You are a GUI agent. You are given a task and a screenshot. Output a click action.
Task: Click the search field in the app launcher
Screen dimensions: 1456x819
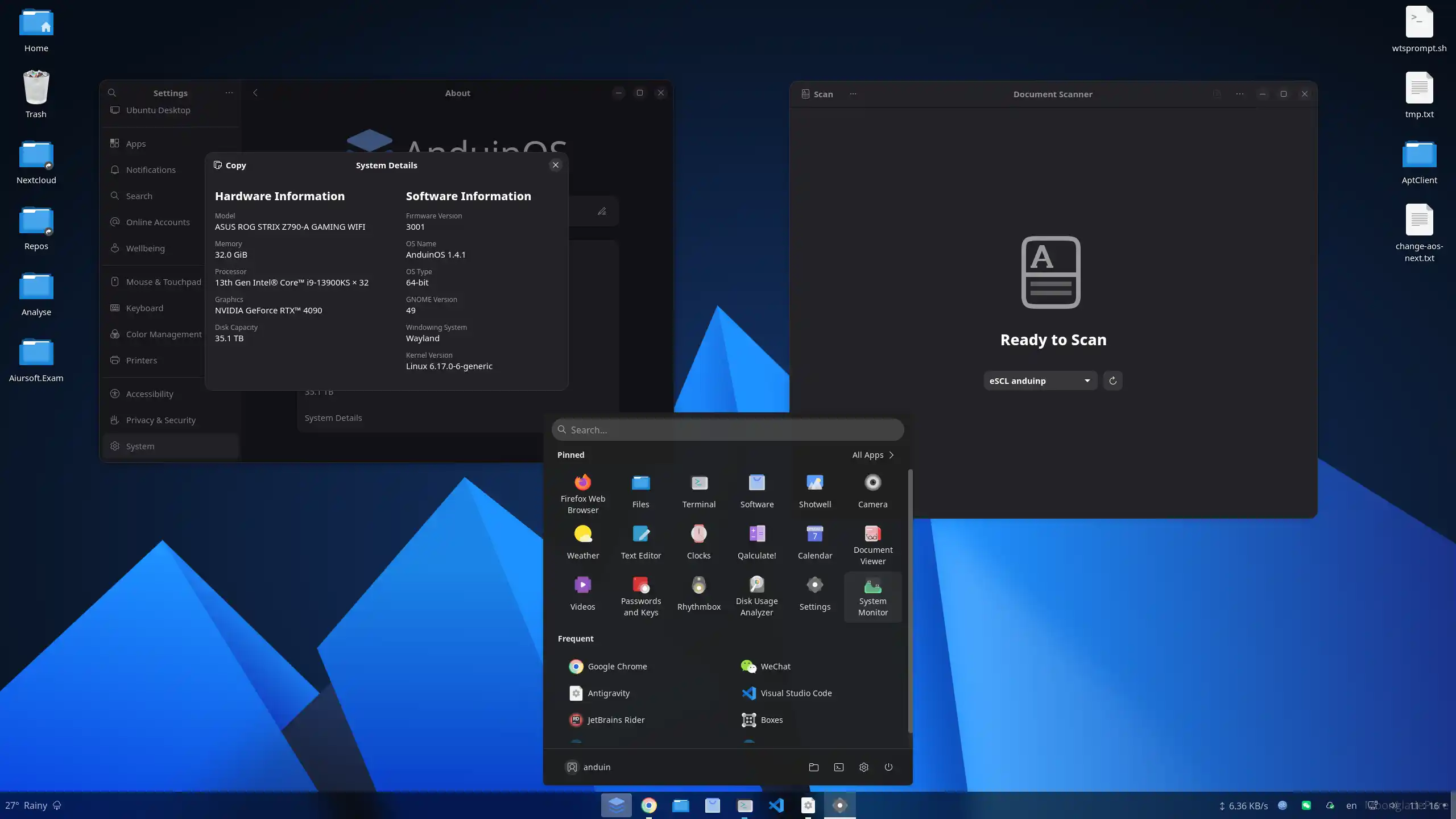pyautogui.click(x=727, y=429)
